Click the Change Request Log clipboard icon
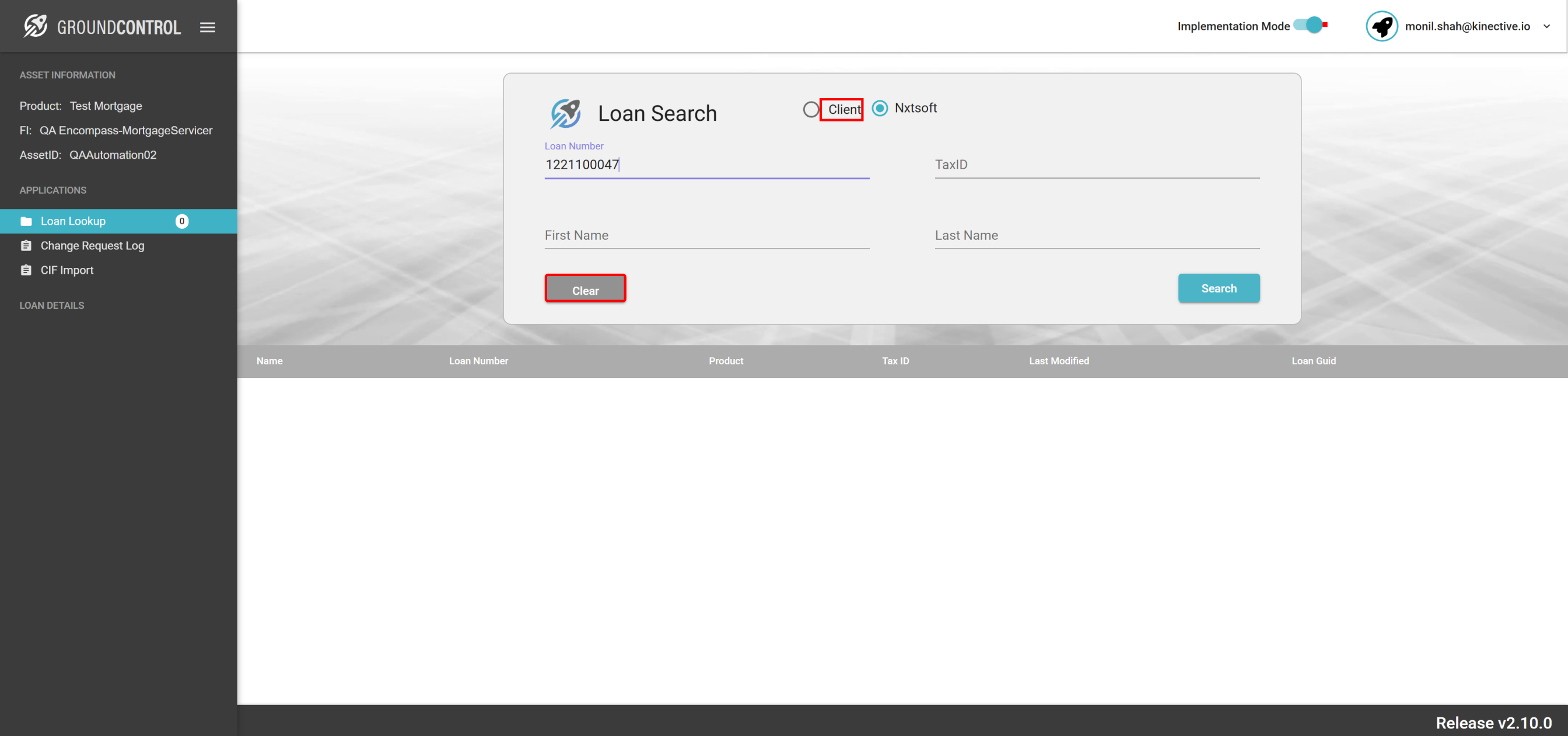Viewport: 1568px width, 736px height. pyautogui.click(x=26, y=246)
